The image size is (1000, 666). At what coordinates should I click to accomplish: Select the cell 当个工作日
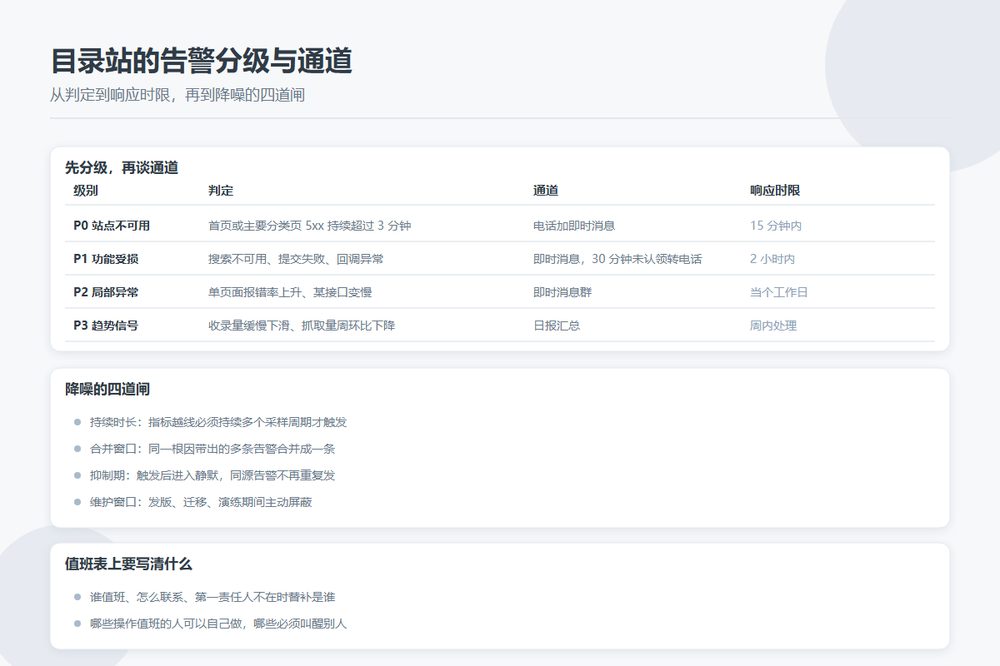pyautogui.click(x=779, y=292)
